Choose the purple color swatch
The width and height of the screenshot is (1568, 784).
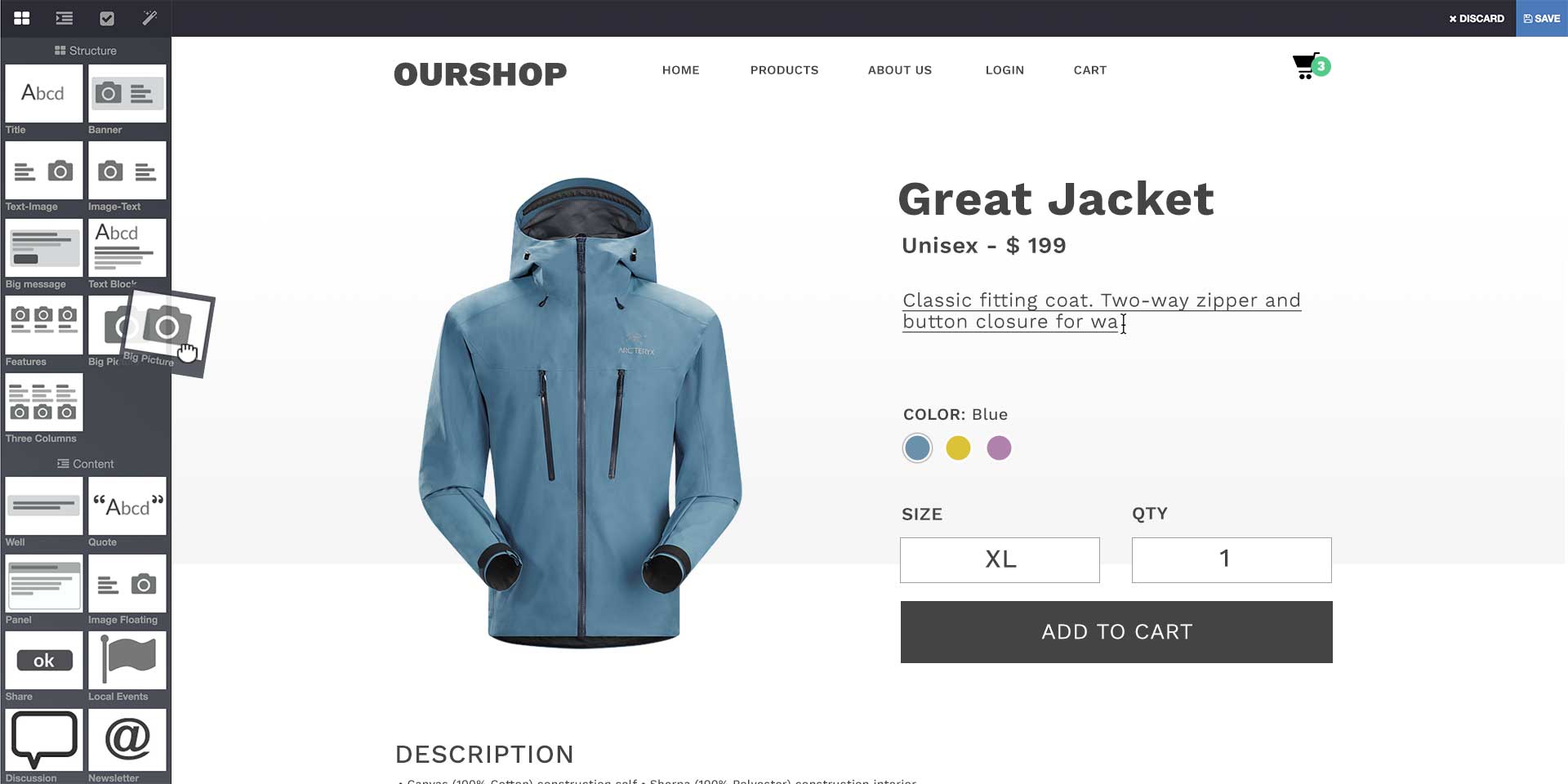[999, 448]
